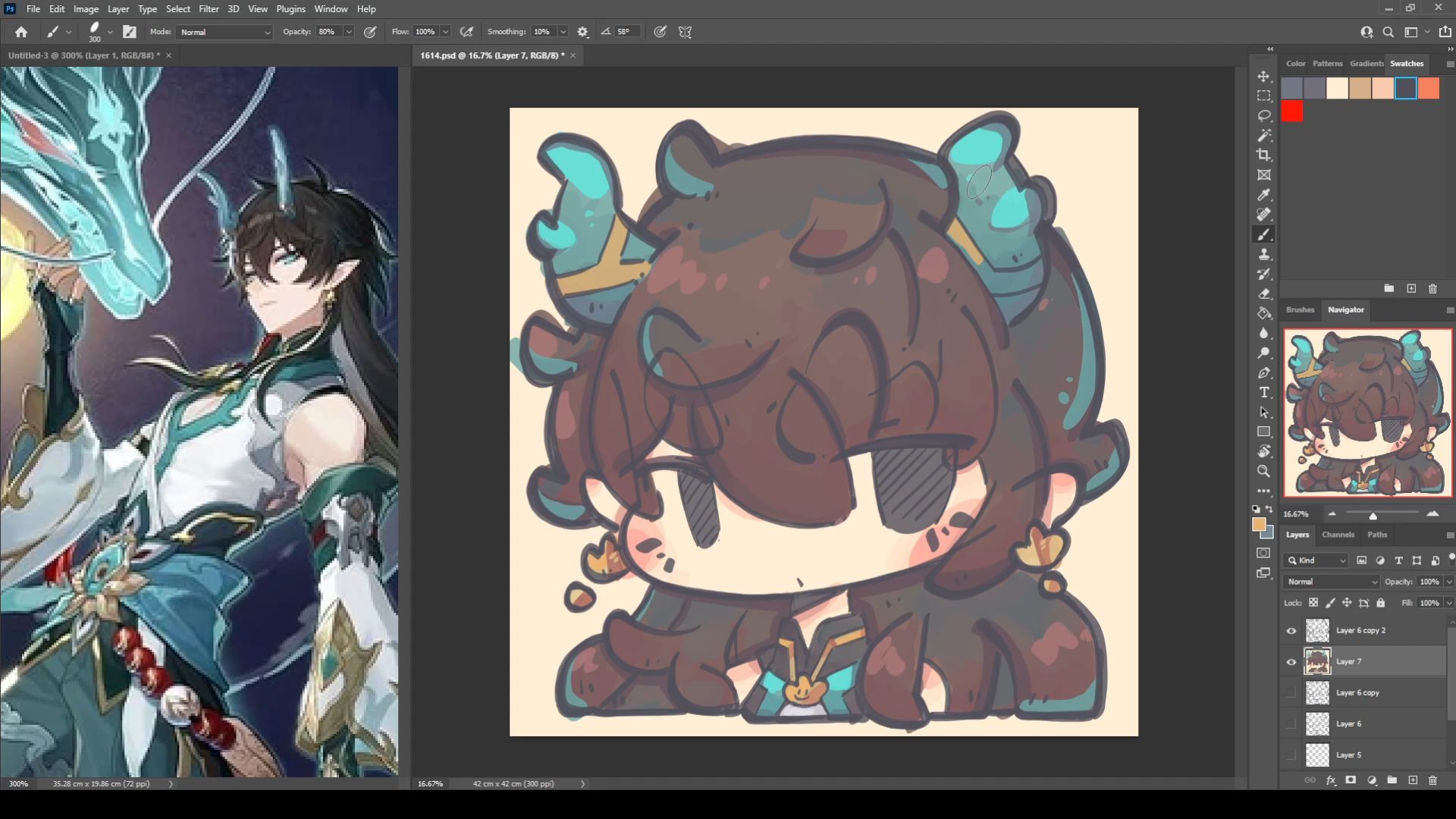This screenshot has height=819, width=1456.
Task: Select the Clone Stamp tool
Action: 1263,254
